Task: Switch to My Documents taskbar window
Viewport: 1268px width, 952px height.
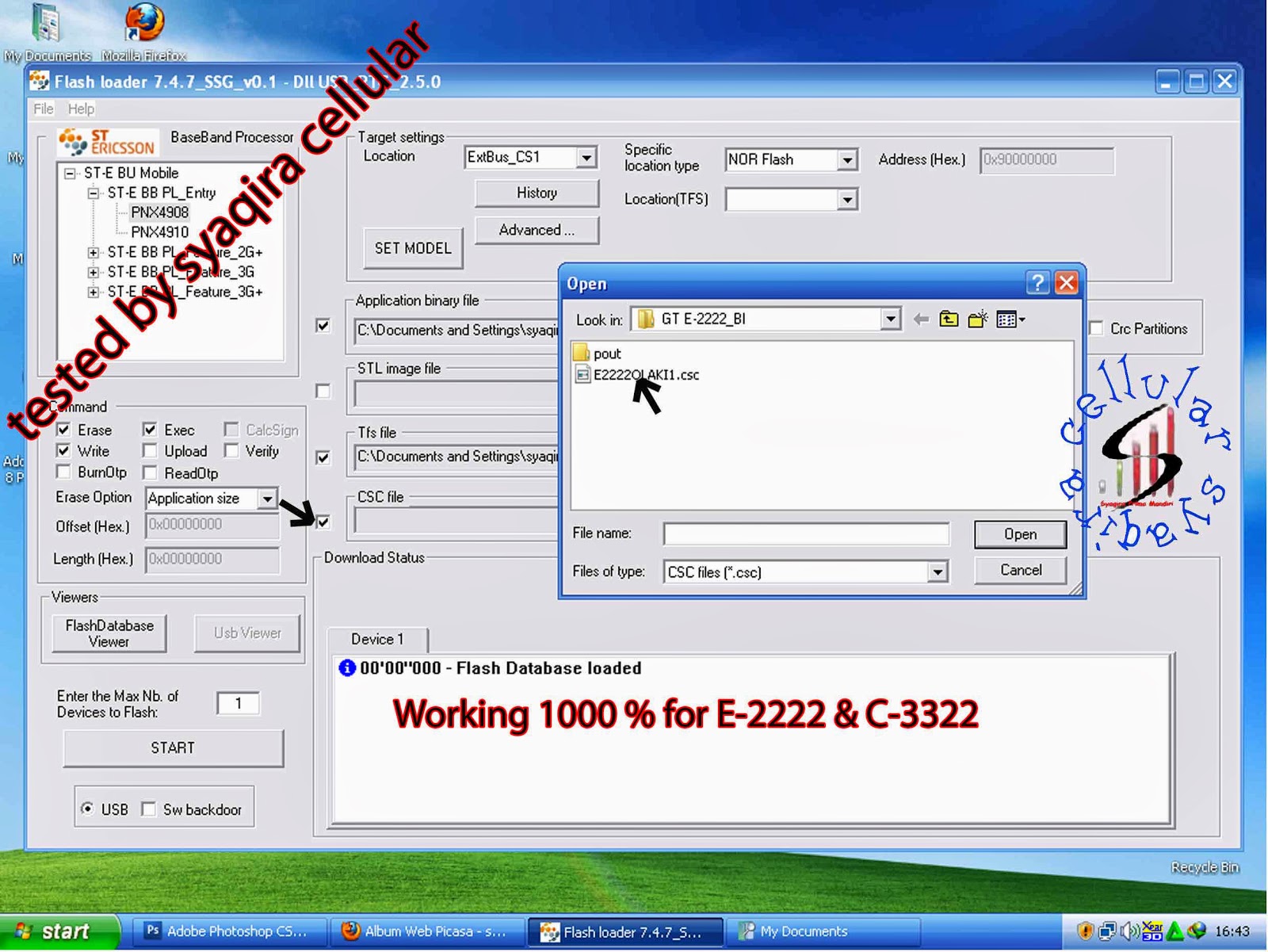Action: (x=824, y=931)
